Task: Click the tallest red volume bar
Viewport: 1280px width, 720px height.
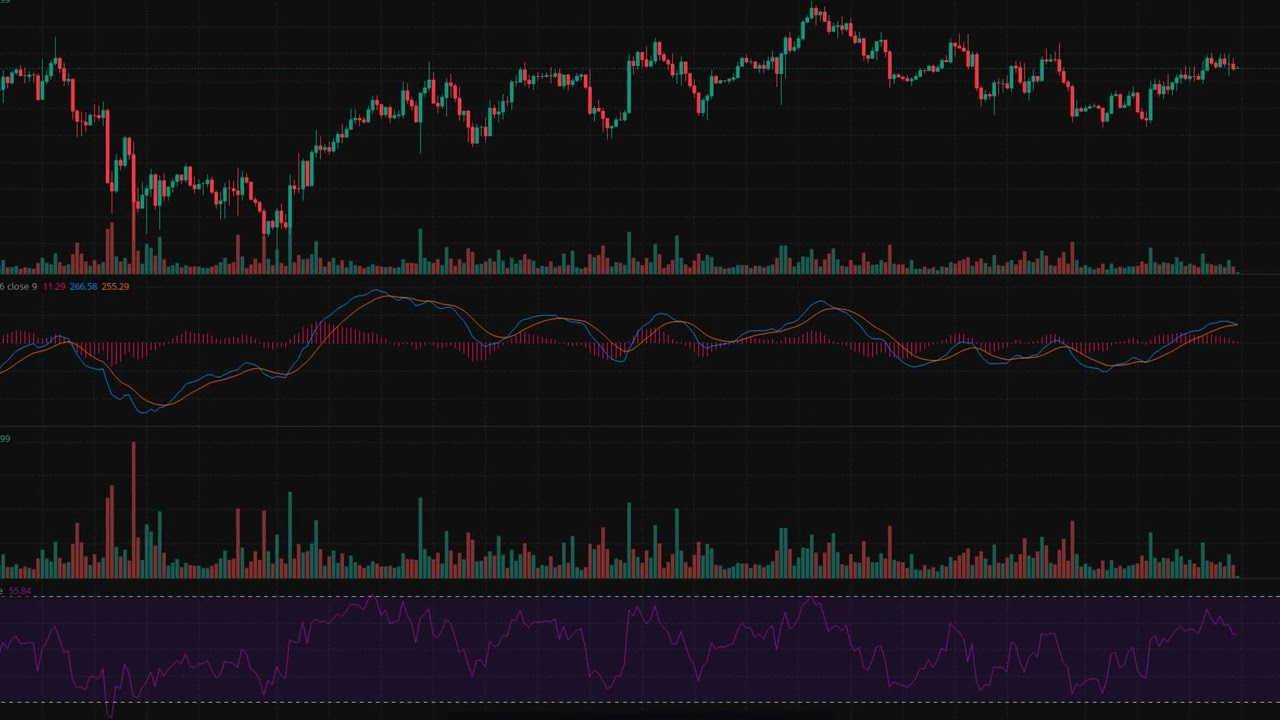Action: click(133, 510)
